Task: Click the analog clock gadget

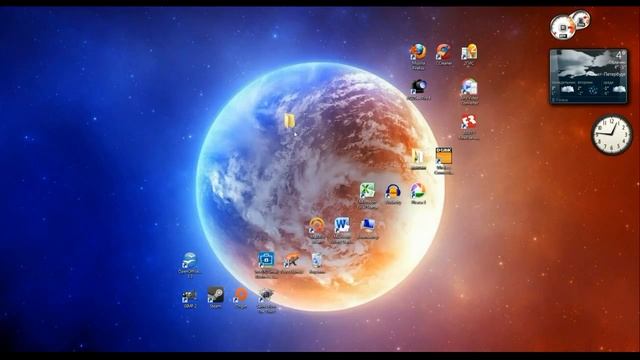Action: click(612, 135)
